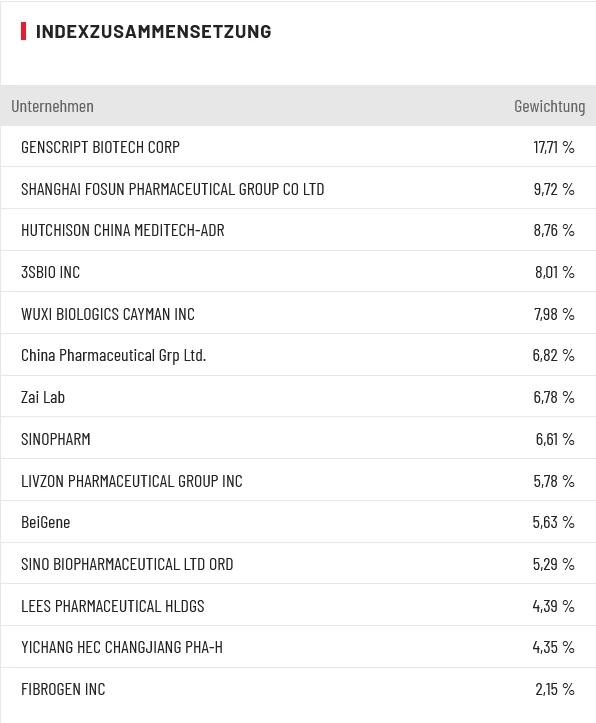The height and width of the screenshot is (723, 596).
Task: Click the 17,71 % weighting value
Action: (554, 147)
